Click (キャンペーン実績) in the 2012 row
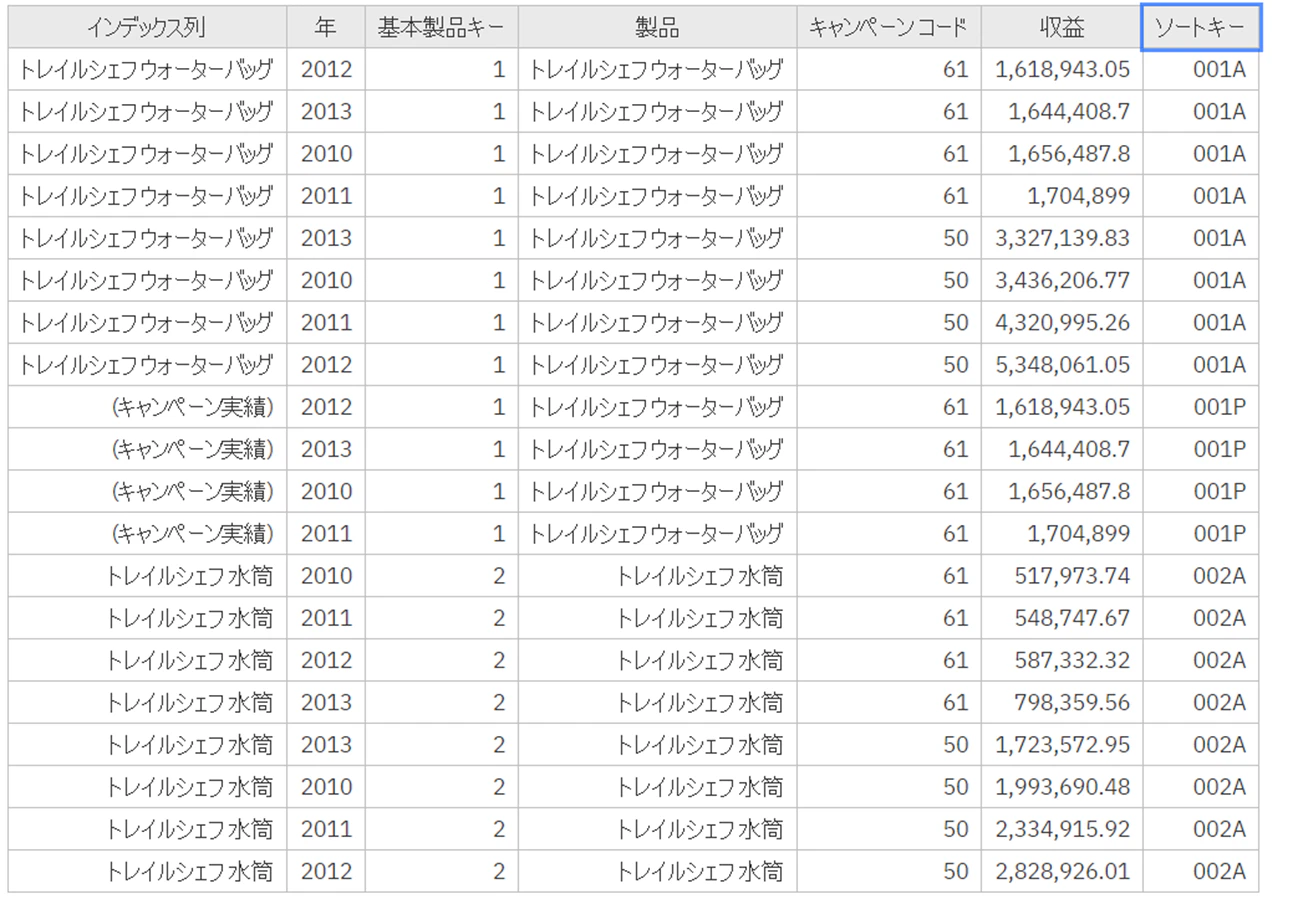Image resolution: width=1298 pixels, height=920 pixels. (193, 407)
